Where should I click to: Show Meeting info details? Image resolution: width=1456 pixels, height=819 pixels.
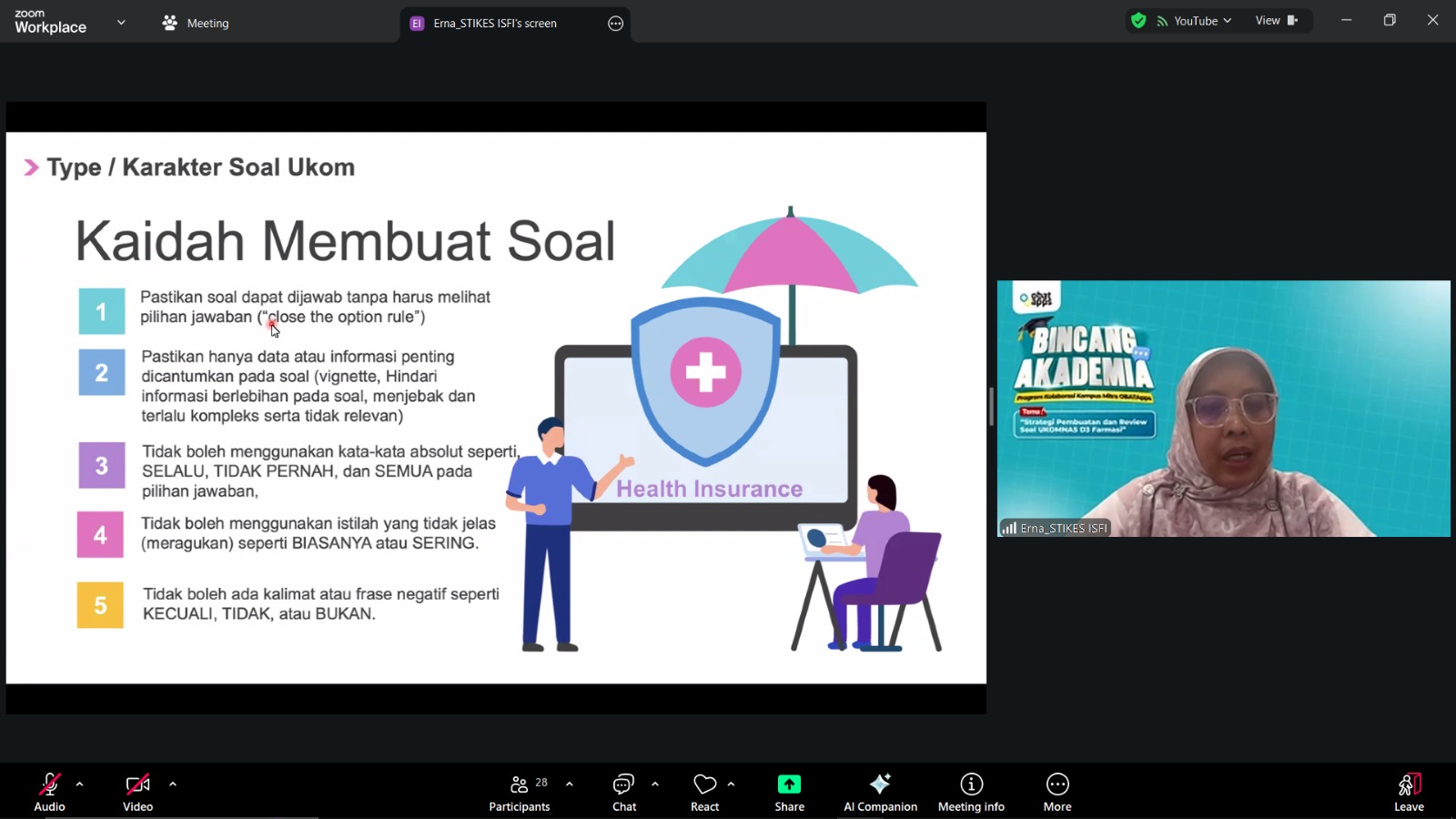point(971,792)
